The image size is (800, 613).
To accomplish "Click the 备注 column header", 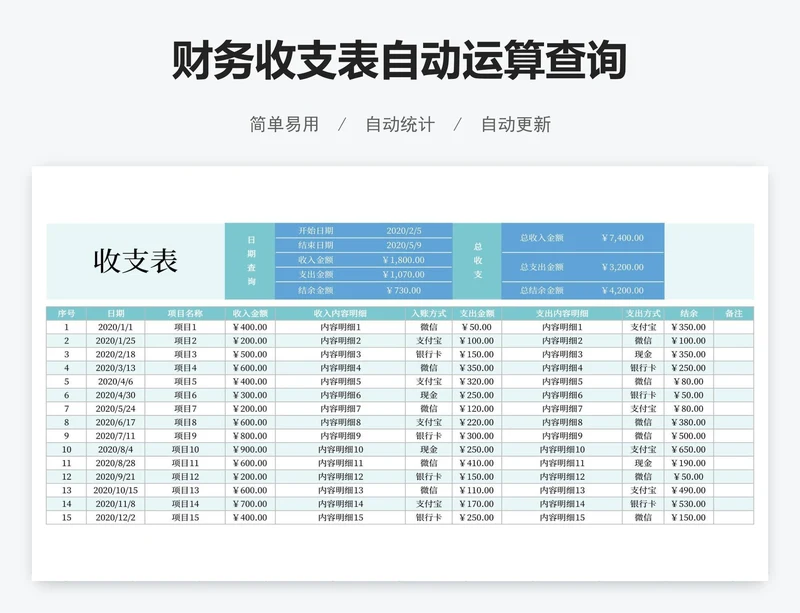I will point(734,313).
